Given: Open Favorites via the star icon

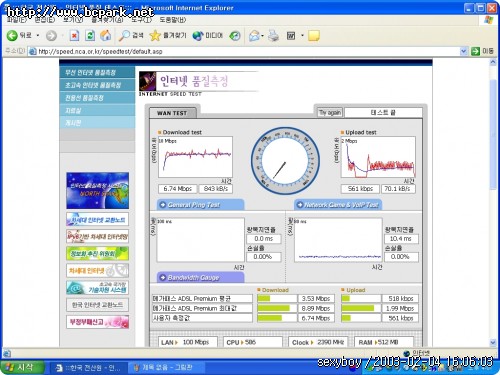Looking at the screenshot, I should [x=155, y=35].
